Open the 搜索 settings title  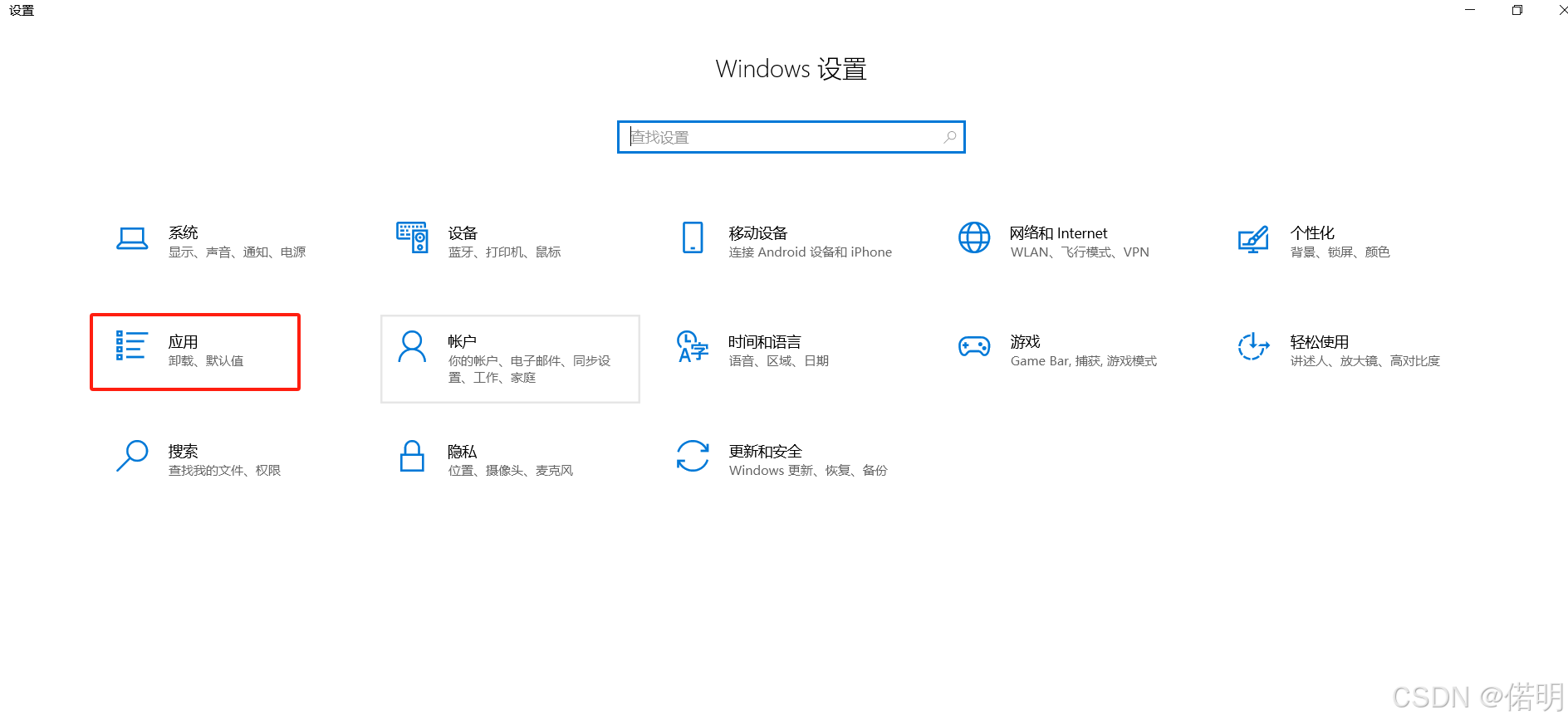pos(184,451)
